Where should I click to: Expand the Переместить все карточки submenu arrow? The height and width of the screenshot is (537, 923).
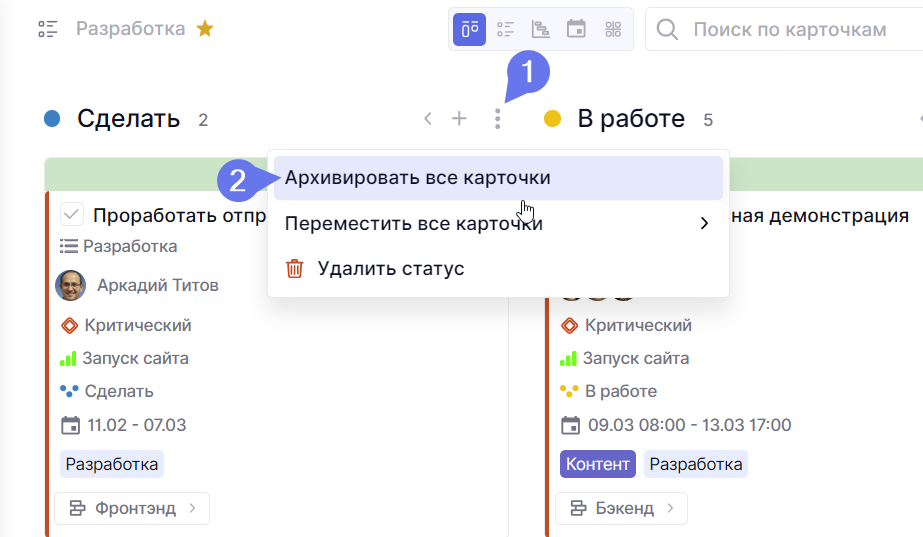tap(704, 223)
